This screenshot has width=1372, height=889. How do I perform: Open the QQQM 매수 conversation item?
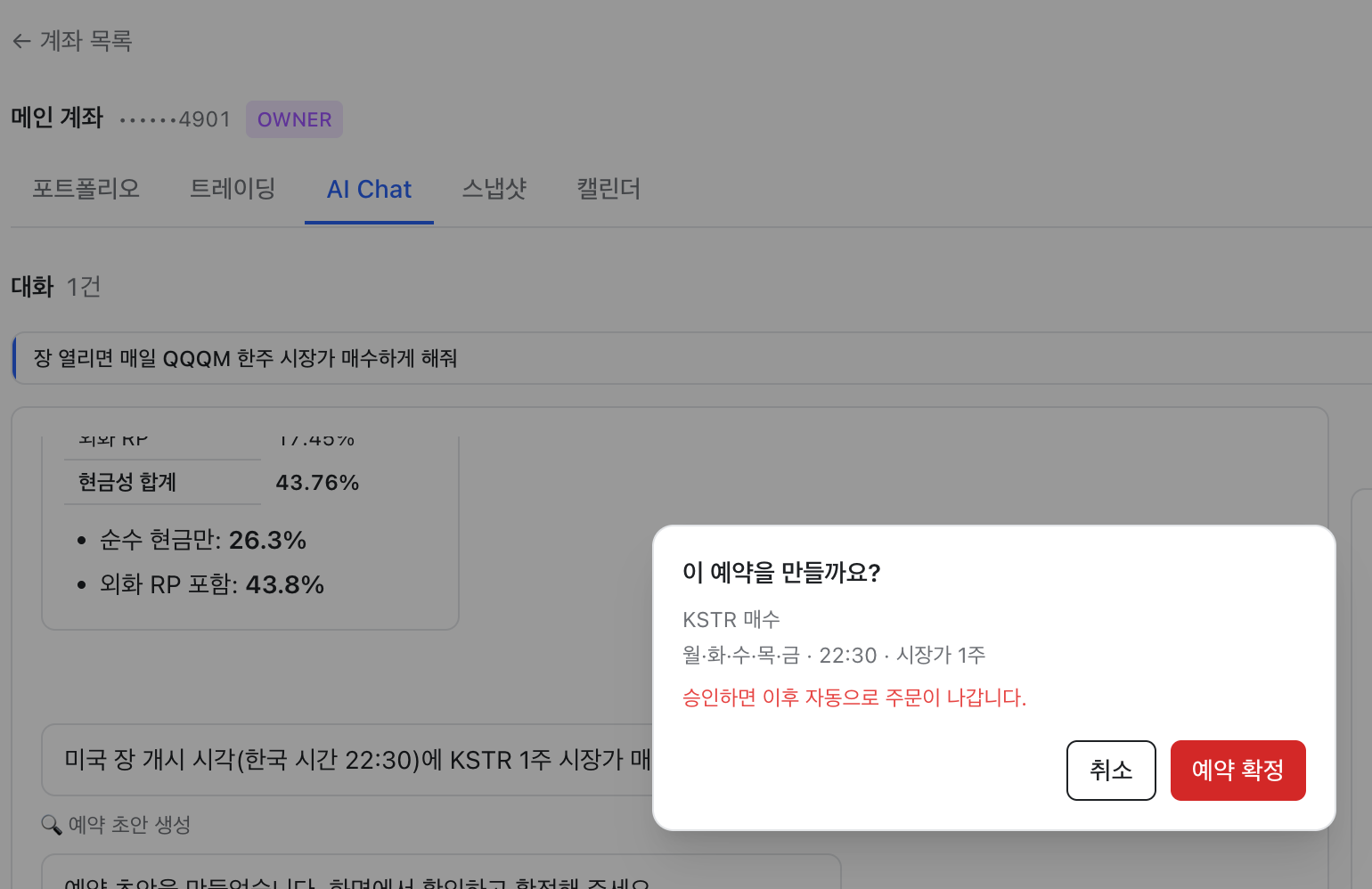691,358
